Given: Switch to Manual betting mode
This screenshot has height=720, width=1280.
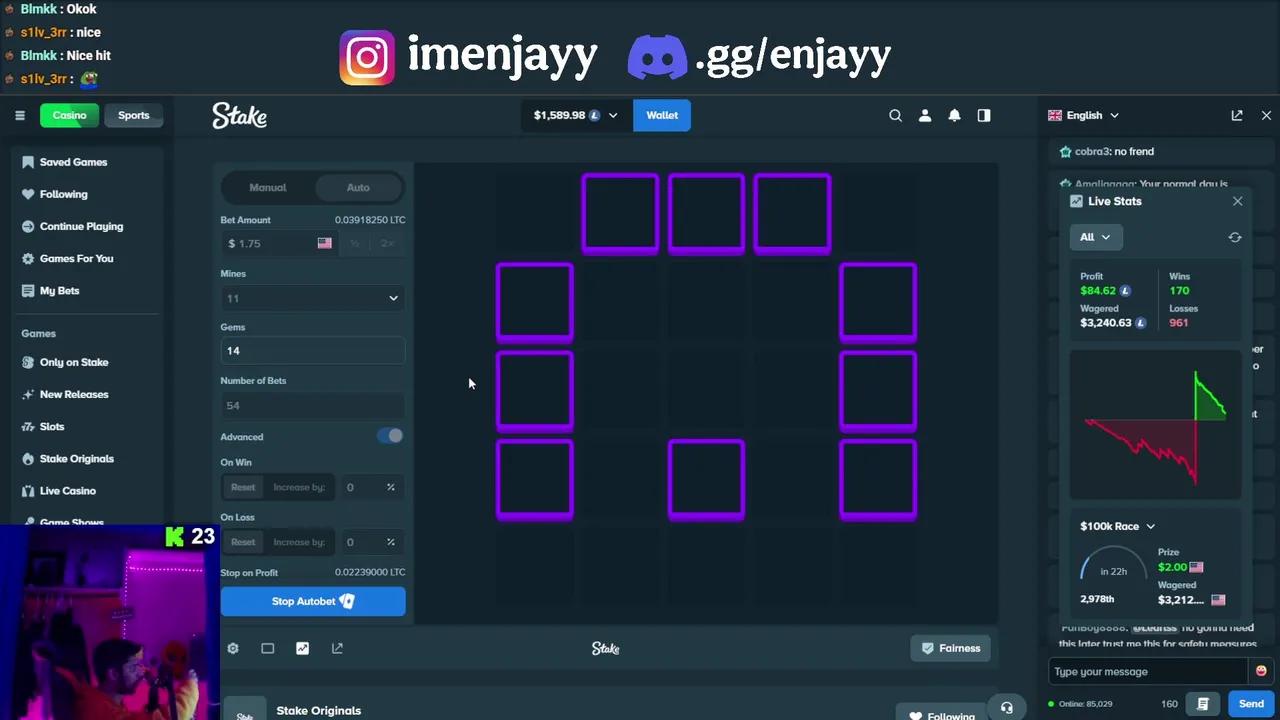Looking at the screenshot, I should click(268, 187).
